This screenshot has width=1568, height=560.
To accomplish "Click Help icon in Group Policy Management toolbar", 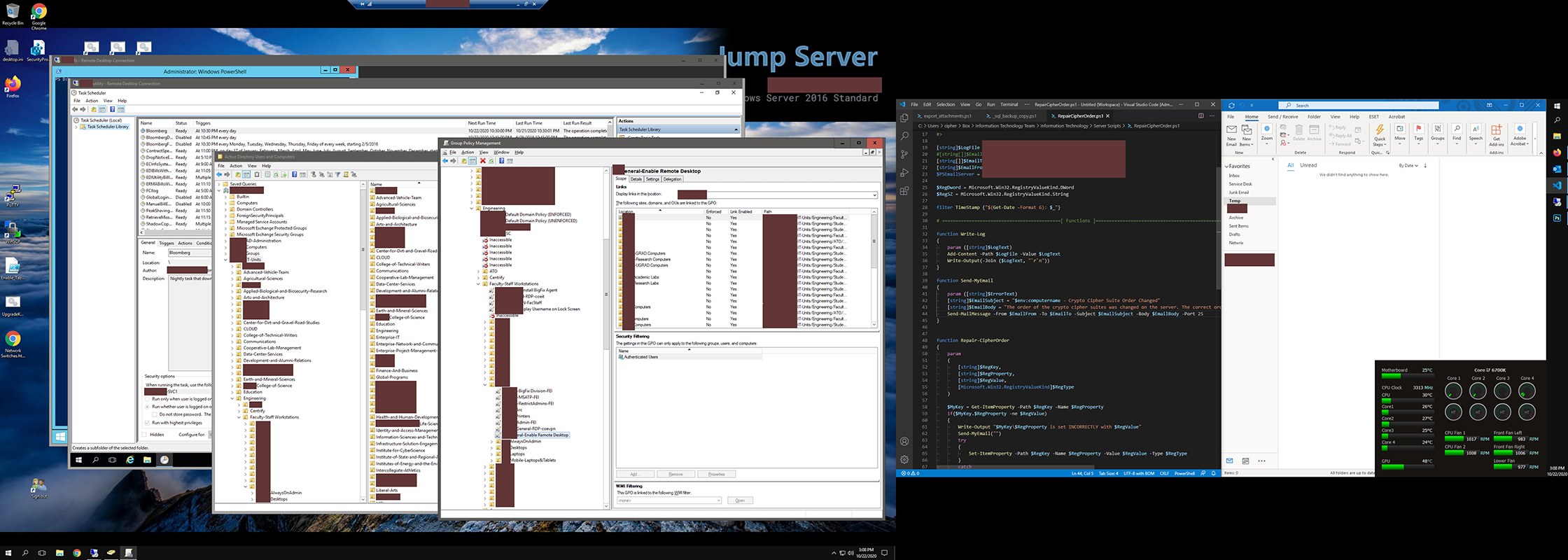I will (x=501, y=161).
